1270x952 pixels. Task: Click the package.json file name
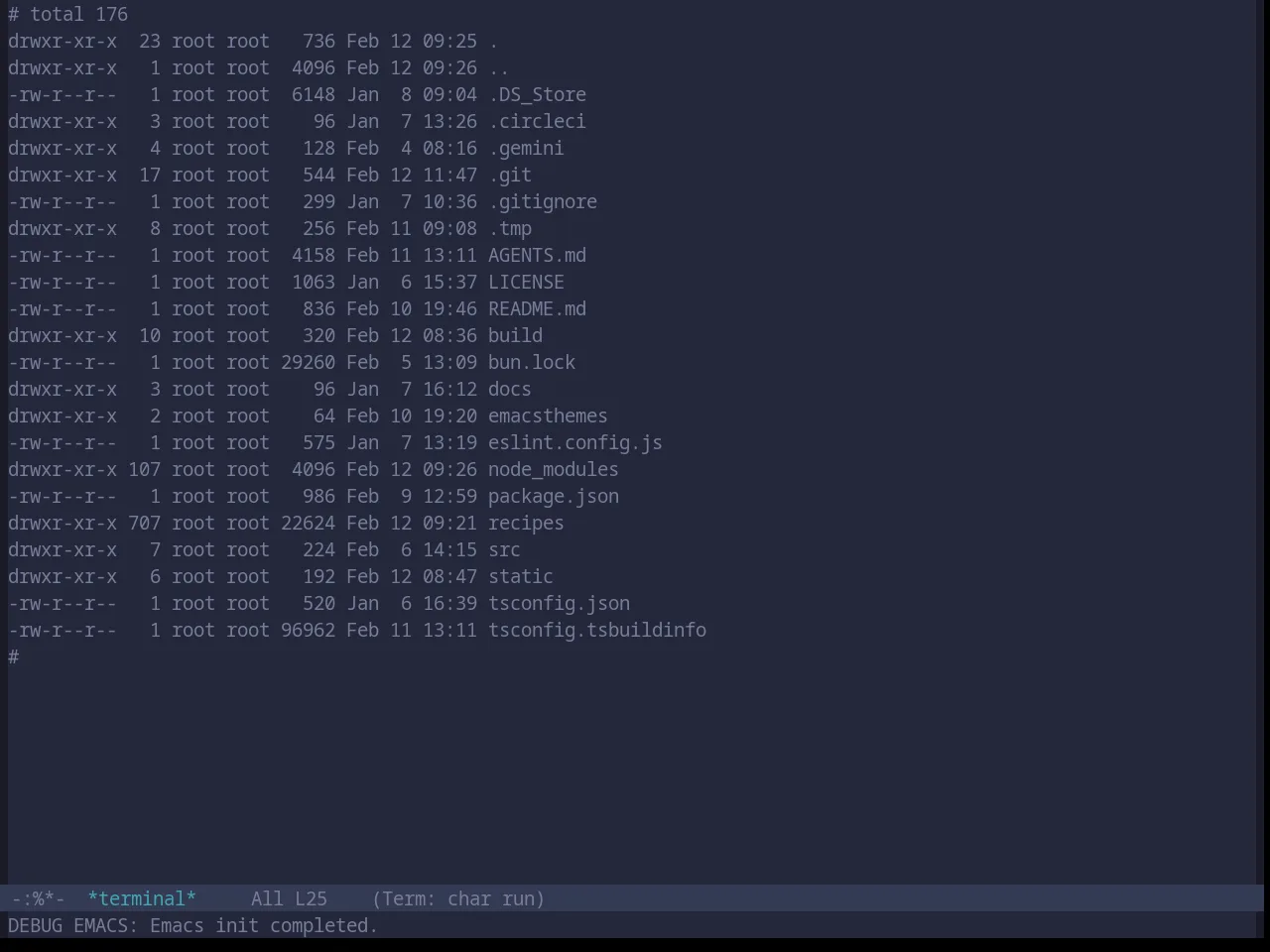point(554,496)
